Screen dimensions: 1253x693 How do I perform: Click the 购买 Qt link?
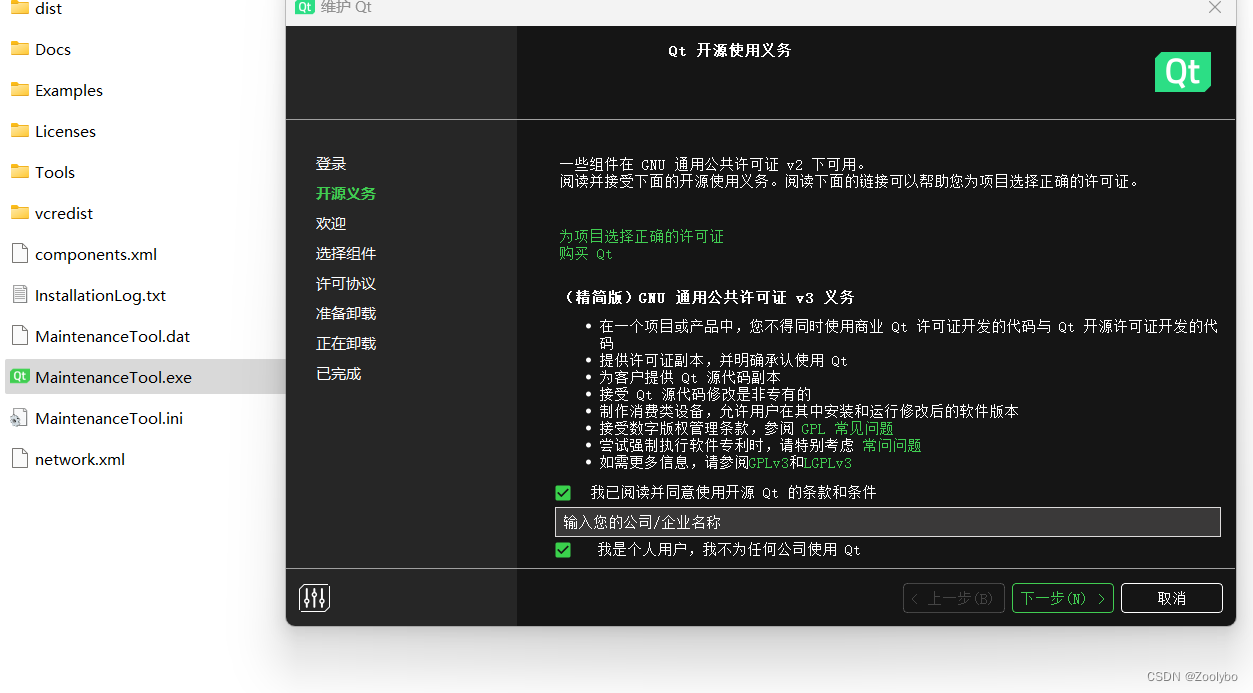(x=586, y=253)
